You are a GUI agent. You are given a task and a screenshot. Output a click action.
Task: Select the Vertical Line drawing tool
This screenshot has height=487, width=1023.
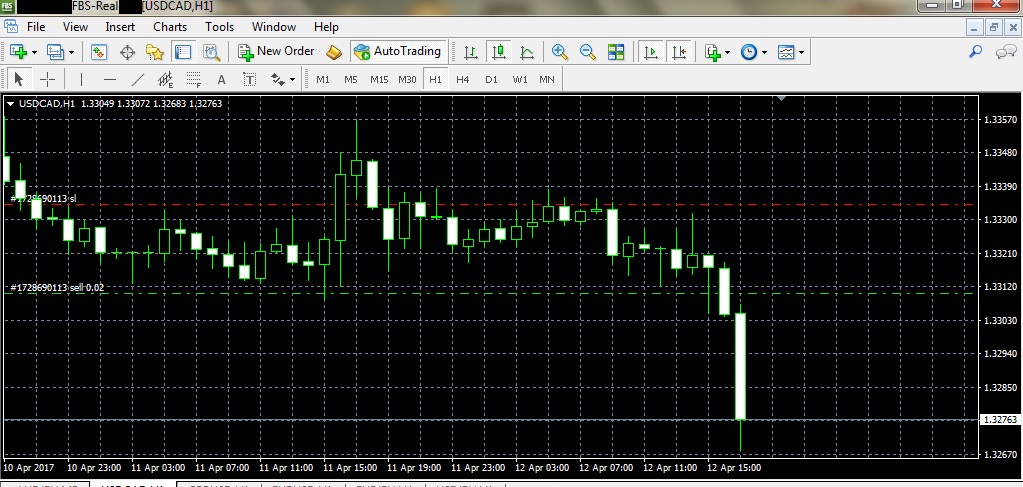tap(81, 80)
